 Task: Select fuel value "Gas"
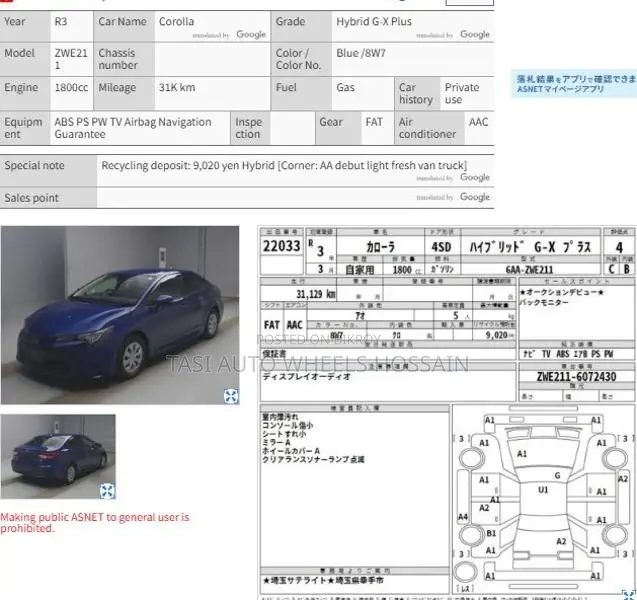(345, 87)
